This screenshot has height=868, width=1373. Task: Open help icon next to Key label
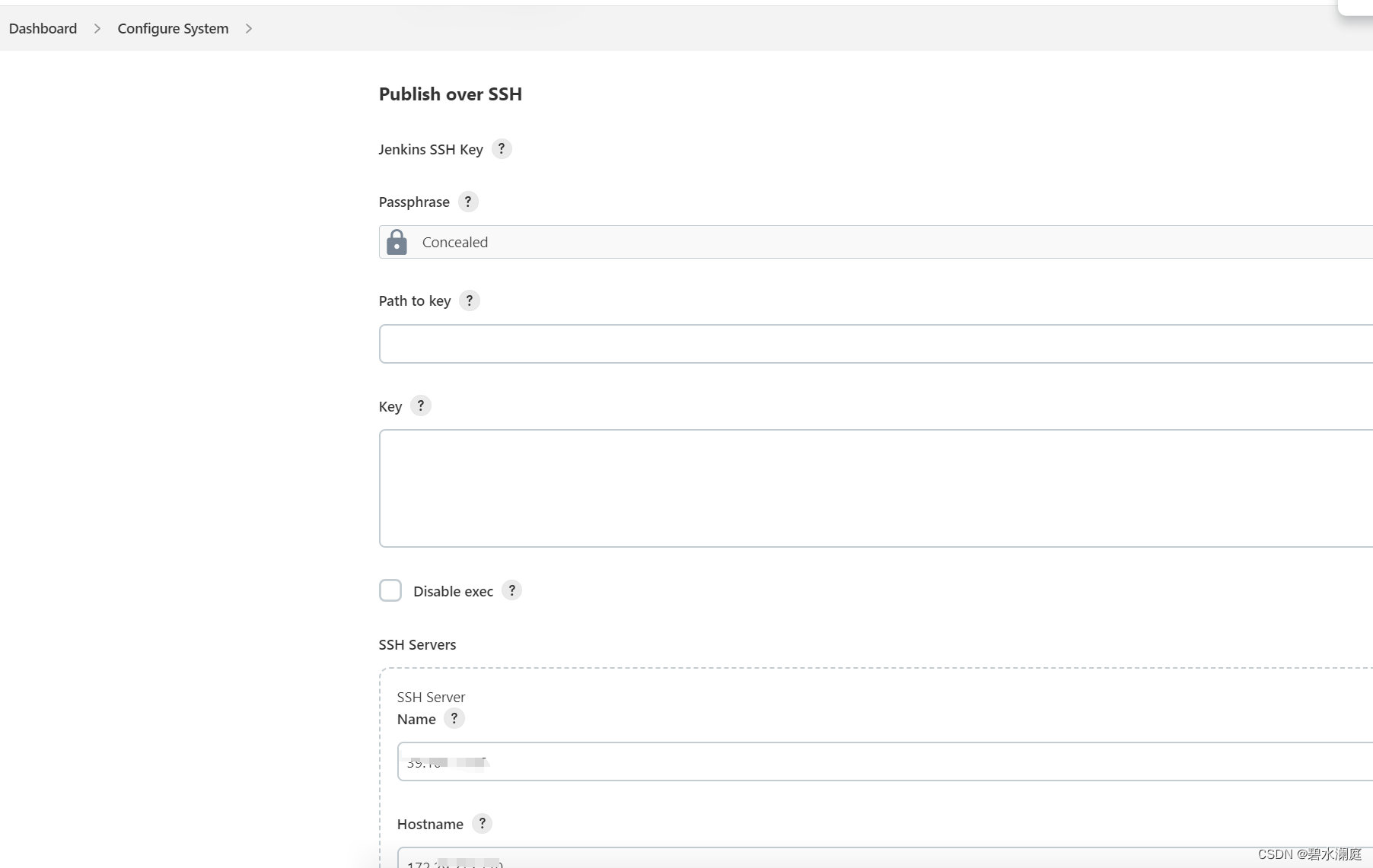[x=421, y=405]
